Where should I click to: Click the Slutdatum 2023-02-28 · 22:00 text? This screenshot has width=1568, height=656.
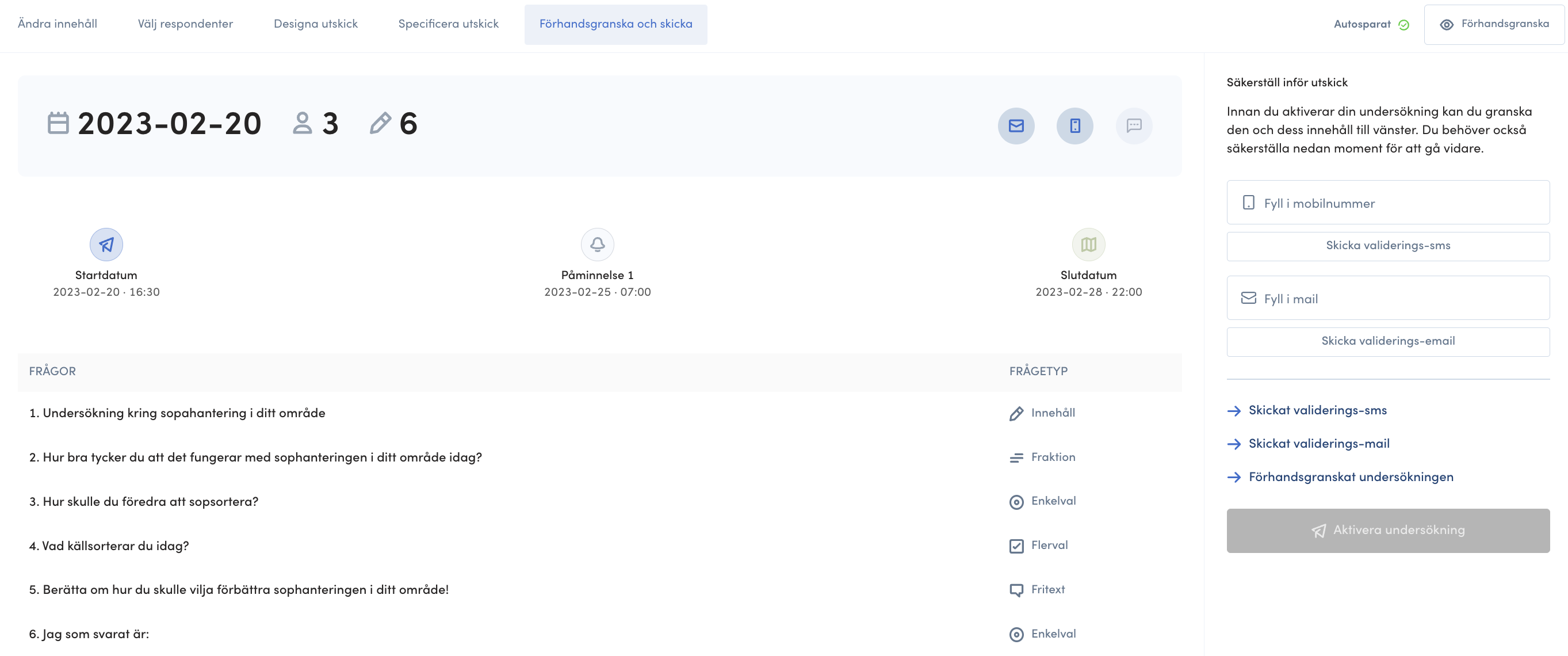click(1088, 292)
